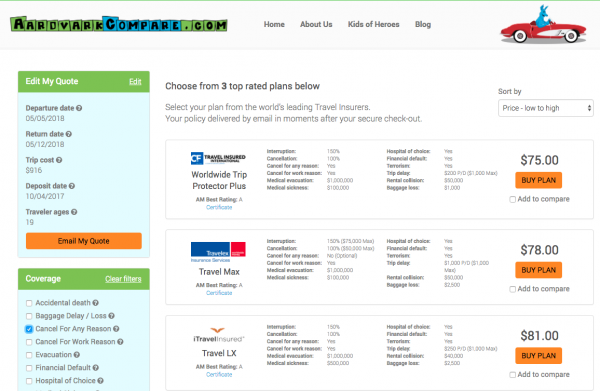Check the Financial Default filter

point(29,368)
